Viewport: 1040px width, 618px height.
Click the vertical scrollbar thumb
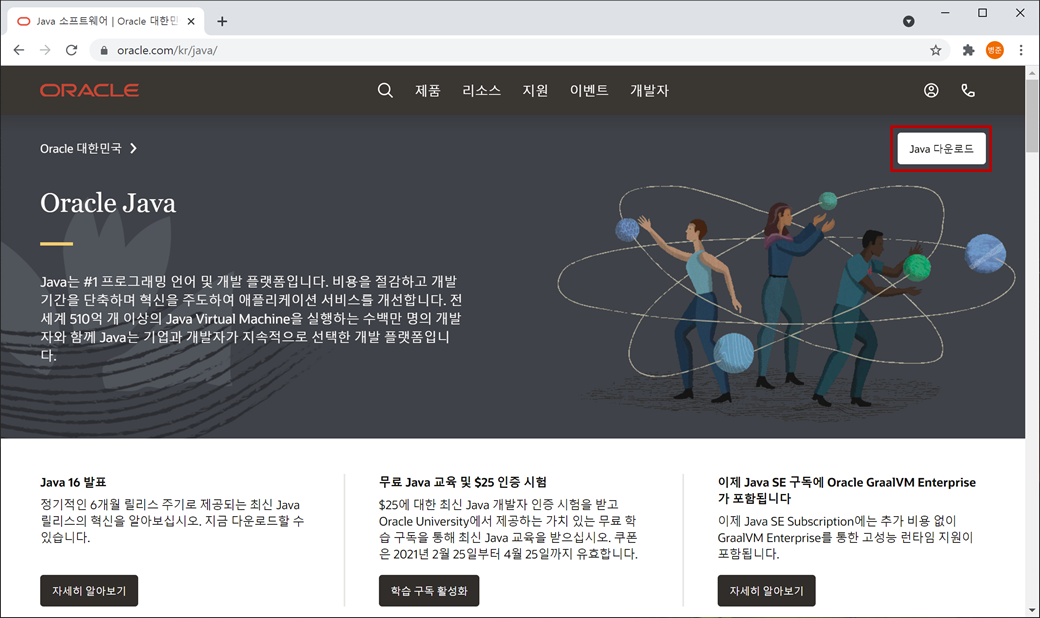pos(1032,116)
